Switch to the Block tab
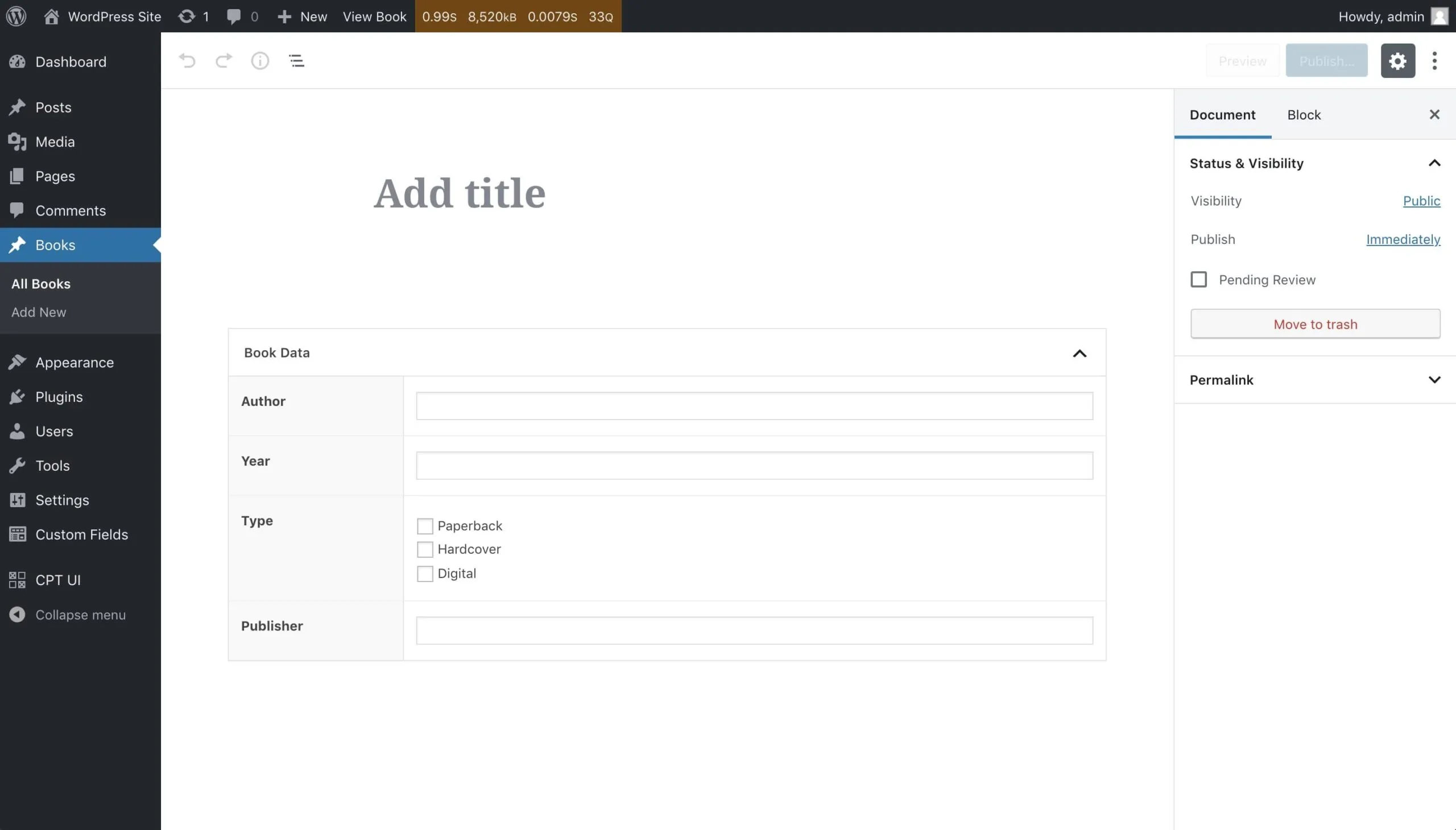This screenshot has height=830, width=1456. pyautogui.click(x=1303, y=115)
